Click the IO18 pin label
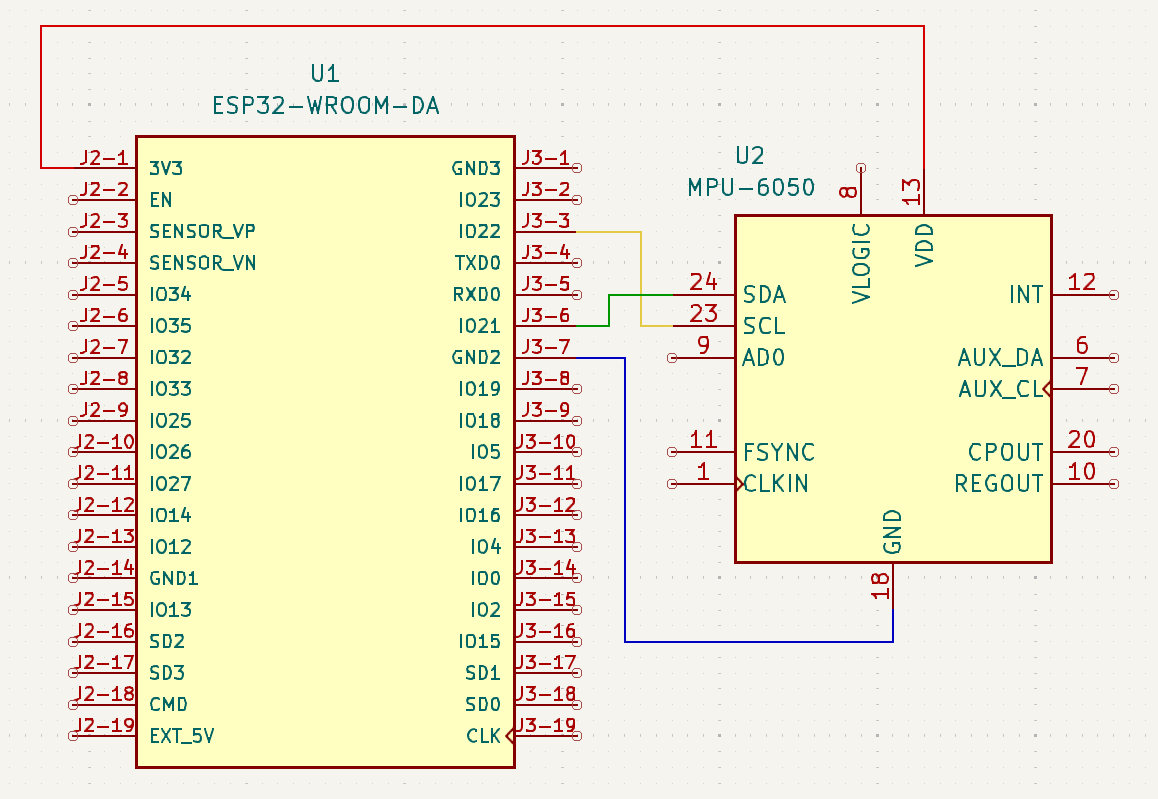This screenshot has height=799, width=1158. tap(479, 421)
